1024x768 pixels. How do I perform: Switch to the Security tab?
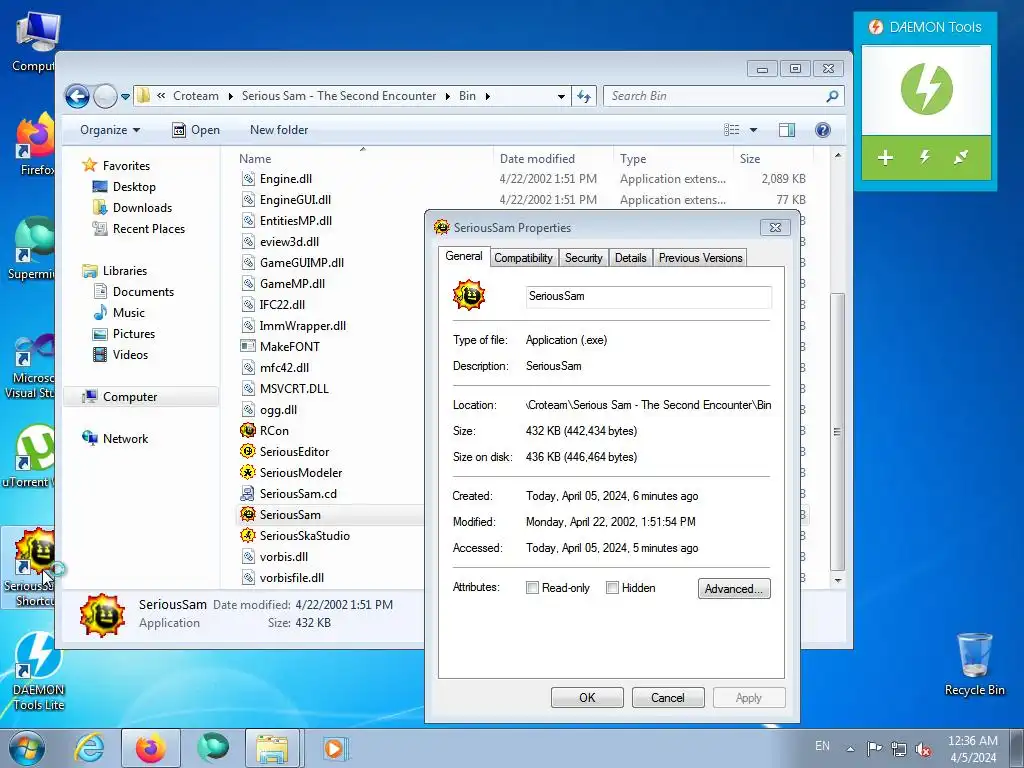[x=583, y=258]
